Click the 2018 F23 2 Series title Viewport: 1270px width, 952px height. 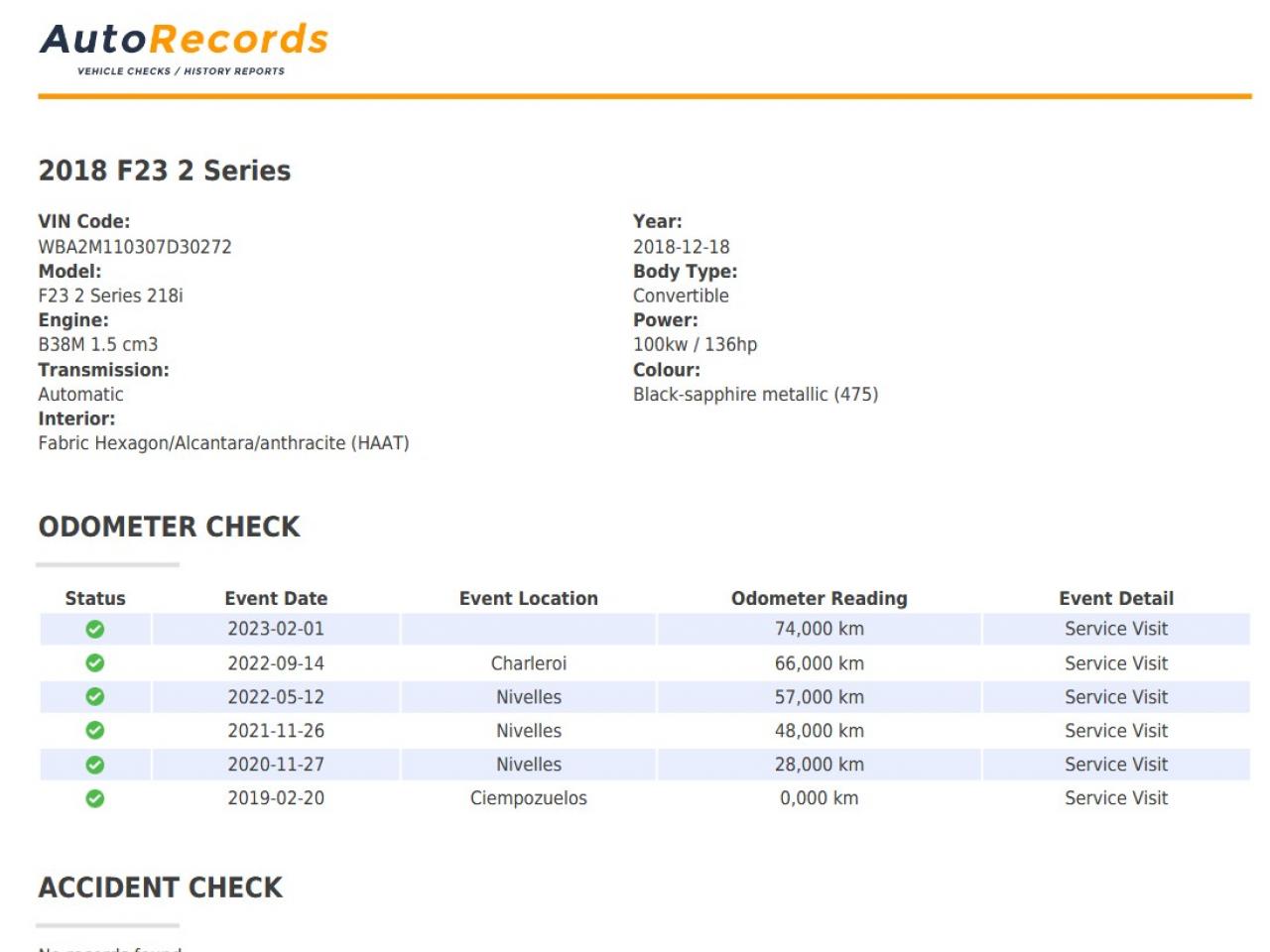click(165, 171)
